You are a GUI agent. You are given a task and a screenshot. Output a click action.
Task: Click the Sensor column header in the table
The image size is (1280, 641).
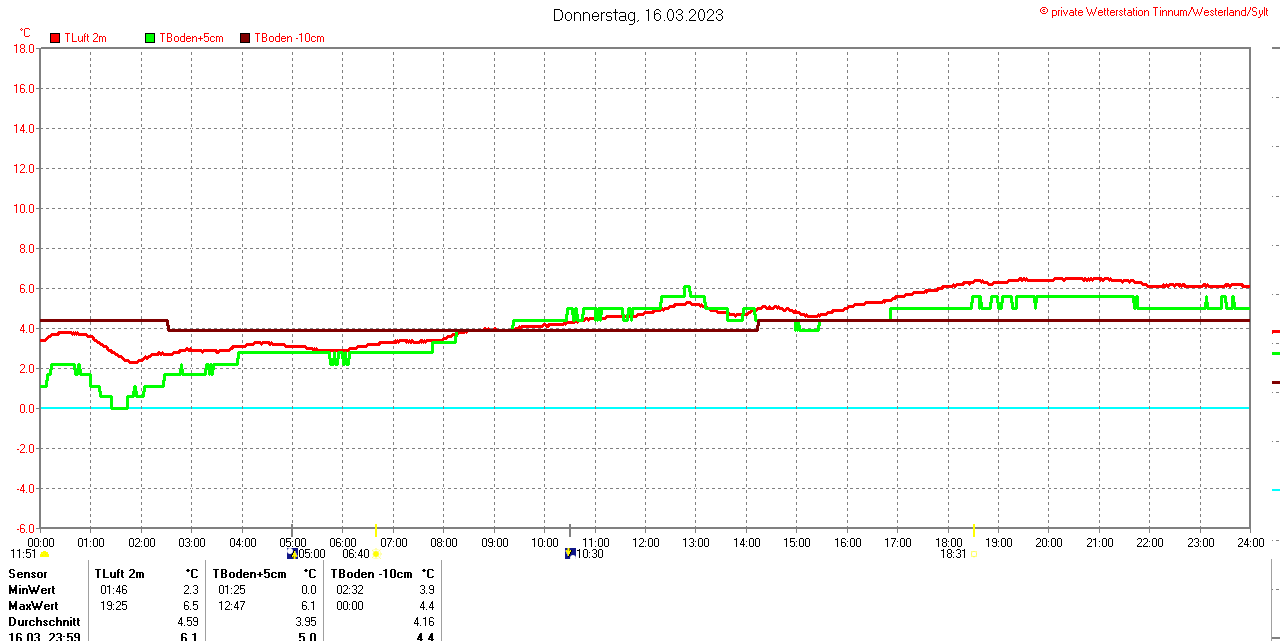28,574
